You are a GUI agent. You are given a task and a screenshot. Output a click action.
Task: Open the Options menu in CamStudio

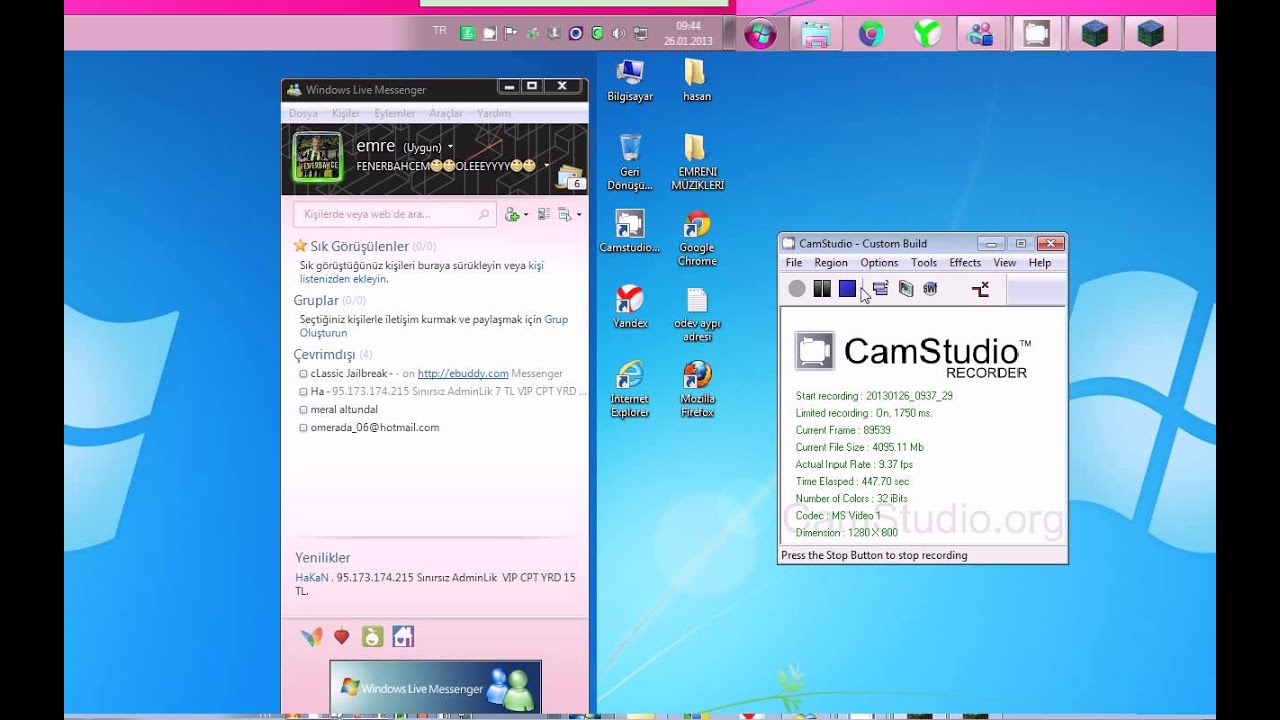click(879, 263)
